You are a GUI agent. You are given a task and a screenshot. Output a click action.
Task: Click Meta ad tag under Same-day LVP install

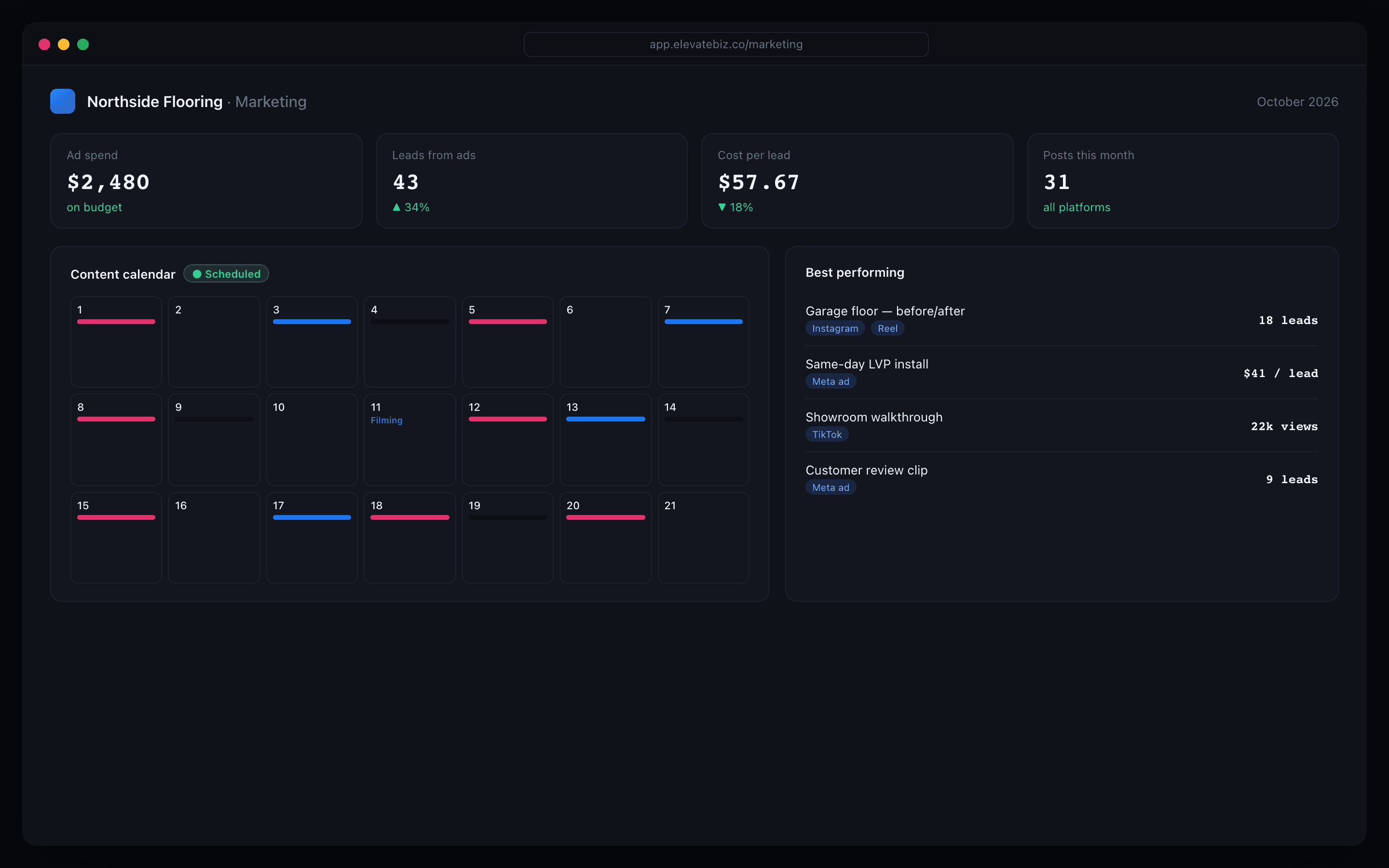pyautogui.click(x=831, y=381)
